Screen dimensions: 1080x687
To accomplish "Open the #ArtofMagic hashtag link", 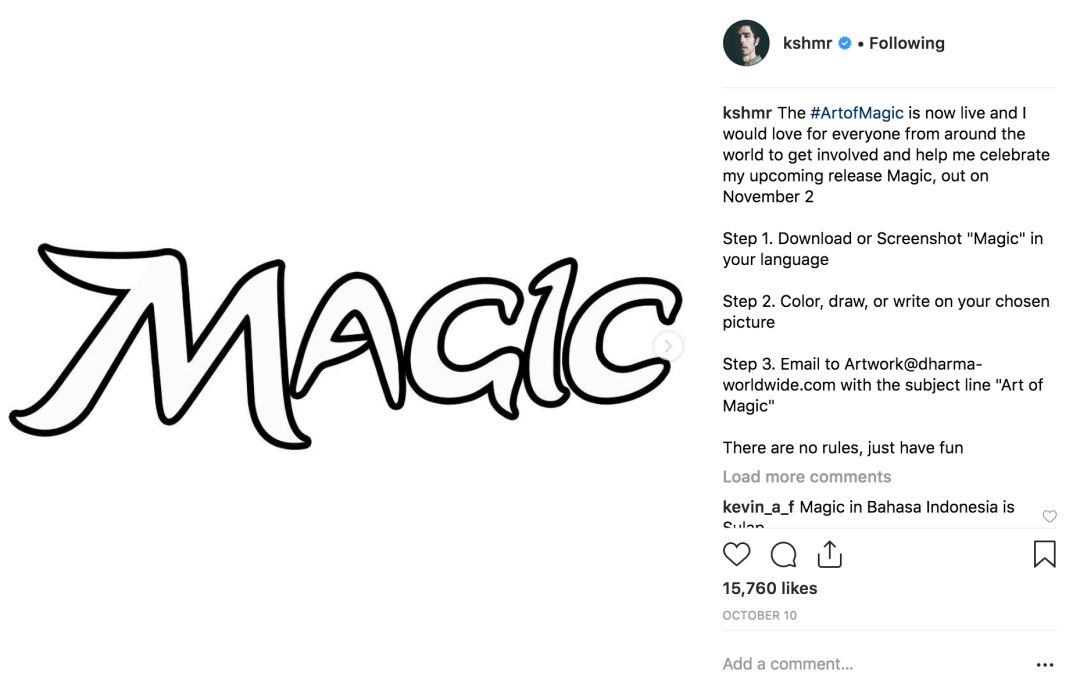I will pyautogui.click(x=857, y=113).
